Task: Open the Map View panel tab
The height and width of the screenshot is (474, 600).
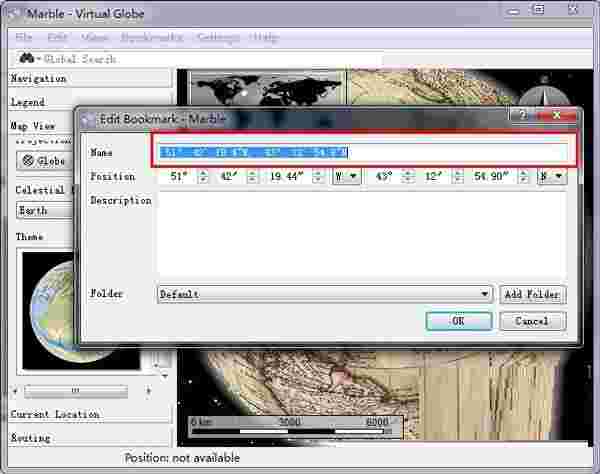Action: 41,125
